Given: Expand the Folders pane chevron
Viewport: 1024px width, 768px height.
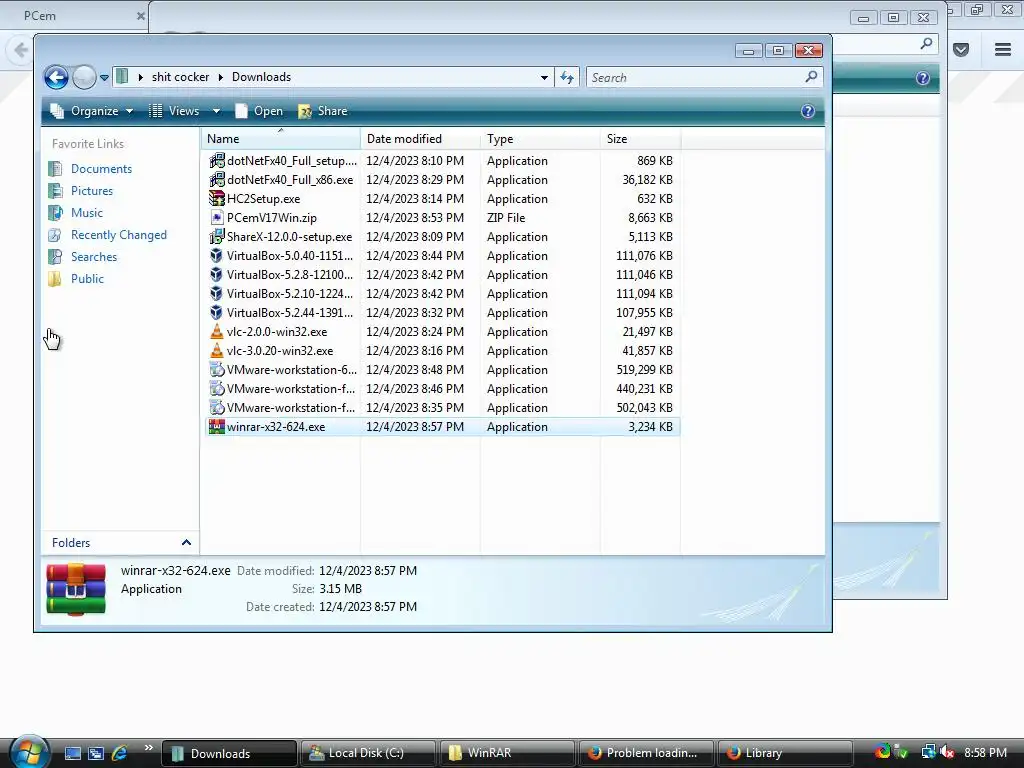Looking at the screenshot, I should pyautogui.click(x=186, y=543).
